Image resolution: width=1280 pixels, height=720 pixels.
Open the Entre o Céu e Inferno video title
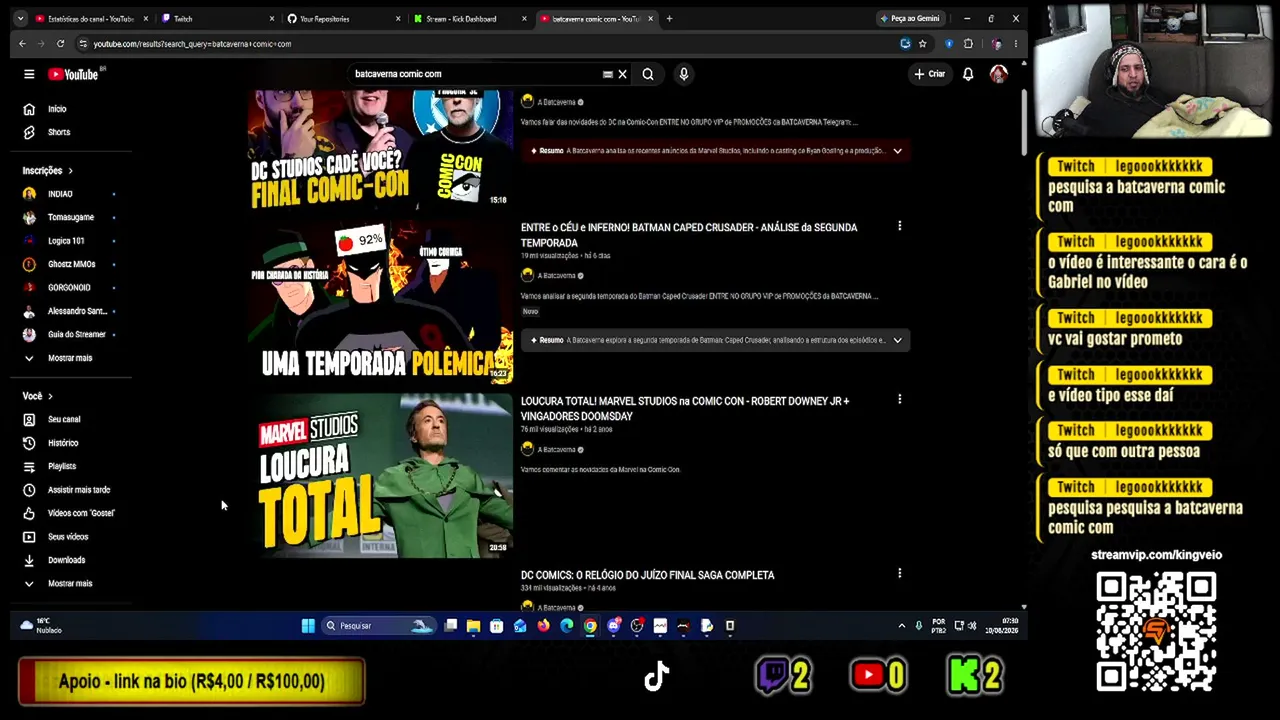click(689, 235)
